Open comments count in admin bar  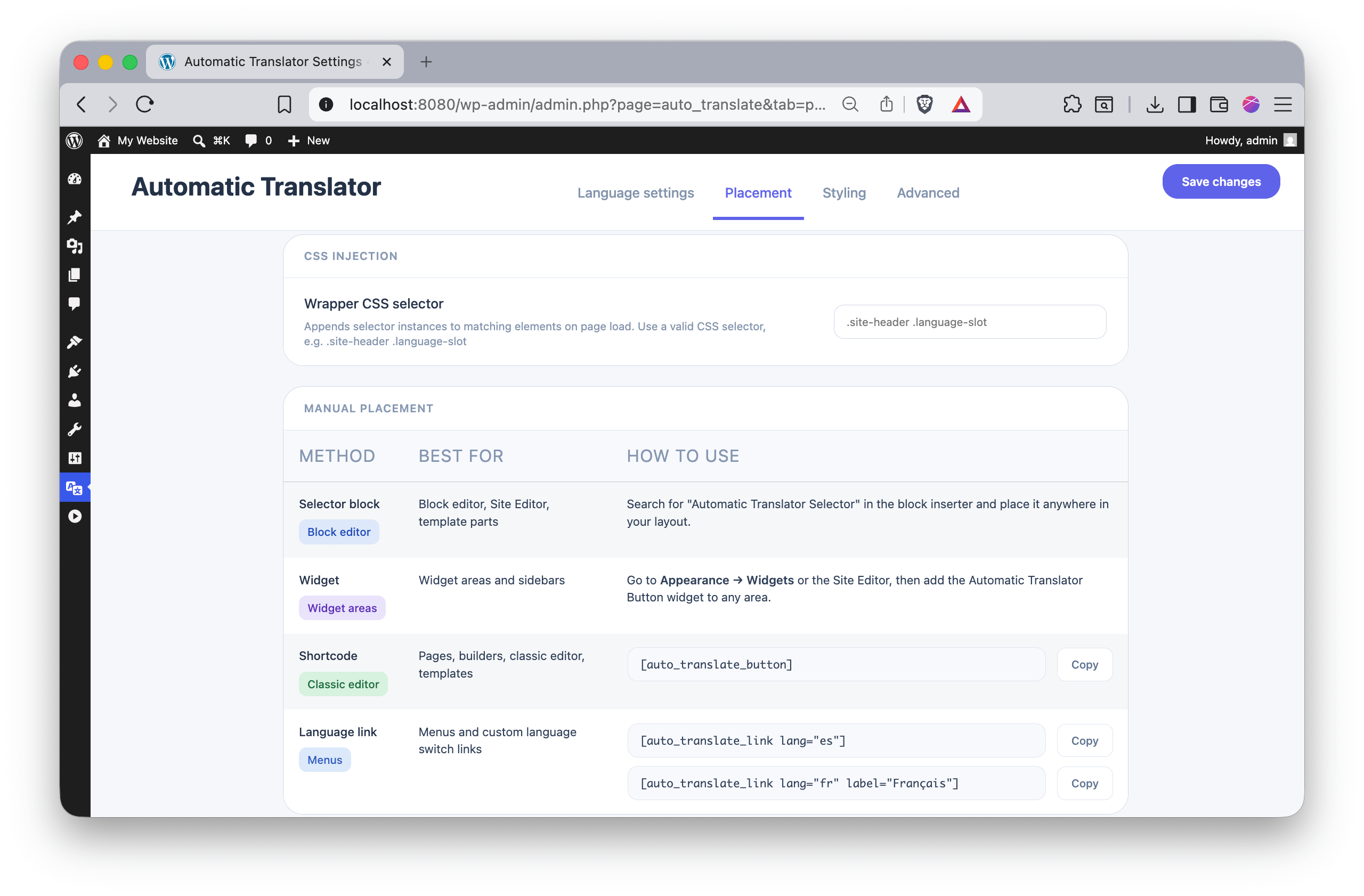pos(258,140)
